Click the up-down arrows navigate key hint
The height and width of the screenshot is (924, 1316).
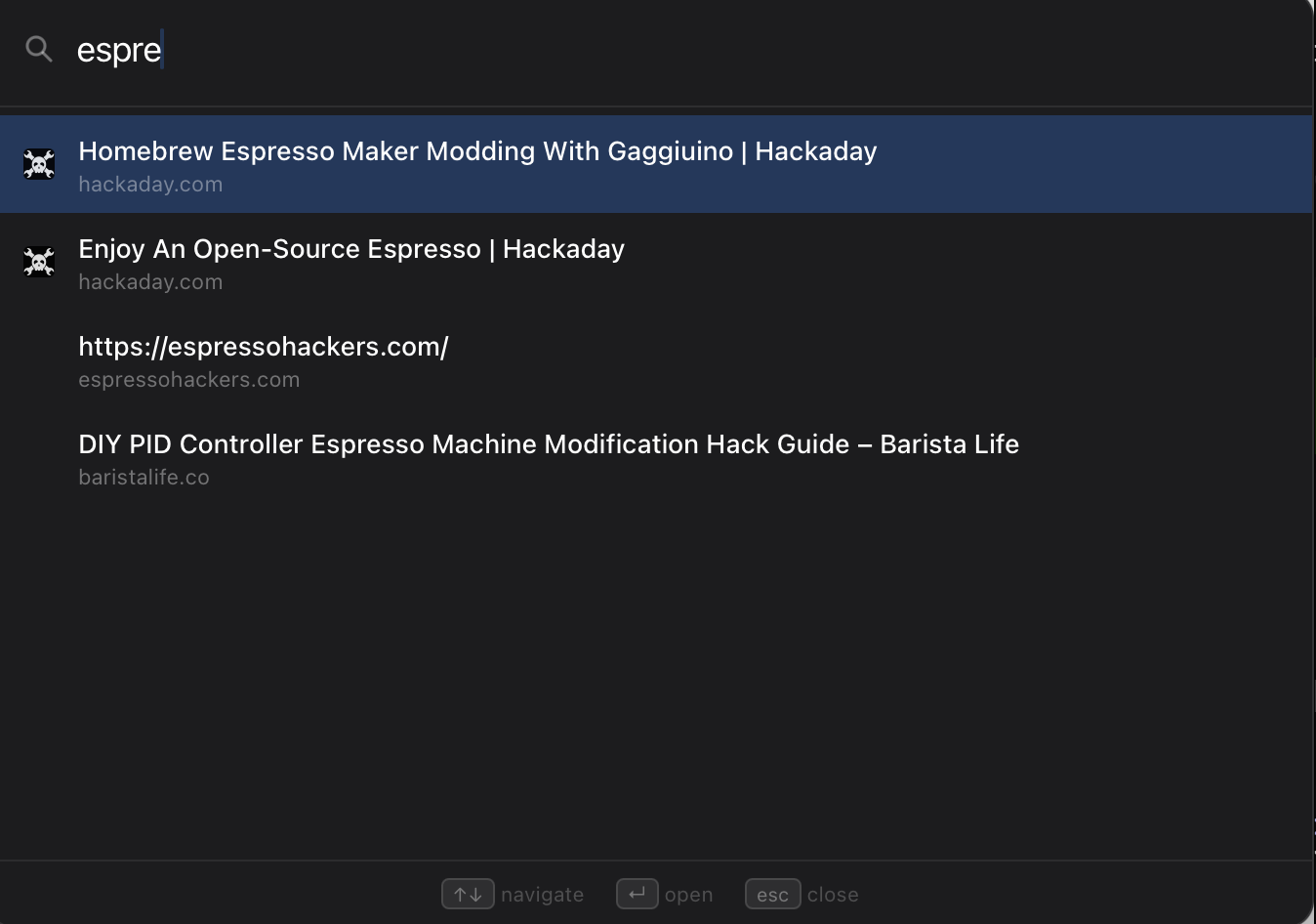tap(468, 894)
